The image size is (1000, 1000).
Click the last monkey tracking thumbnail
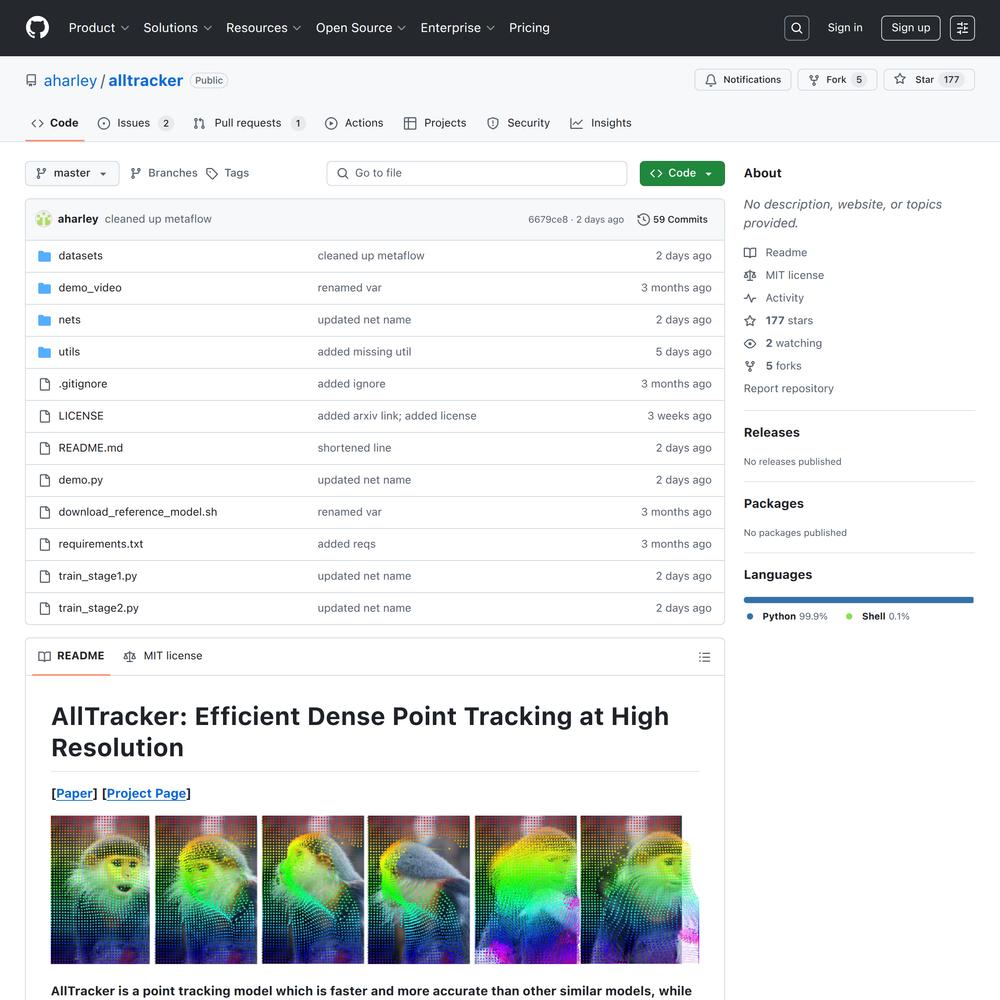(x=640, y=890)
